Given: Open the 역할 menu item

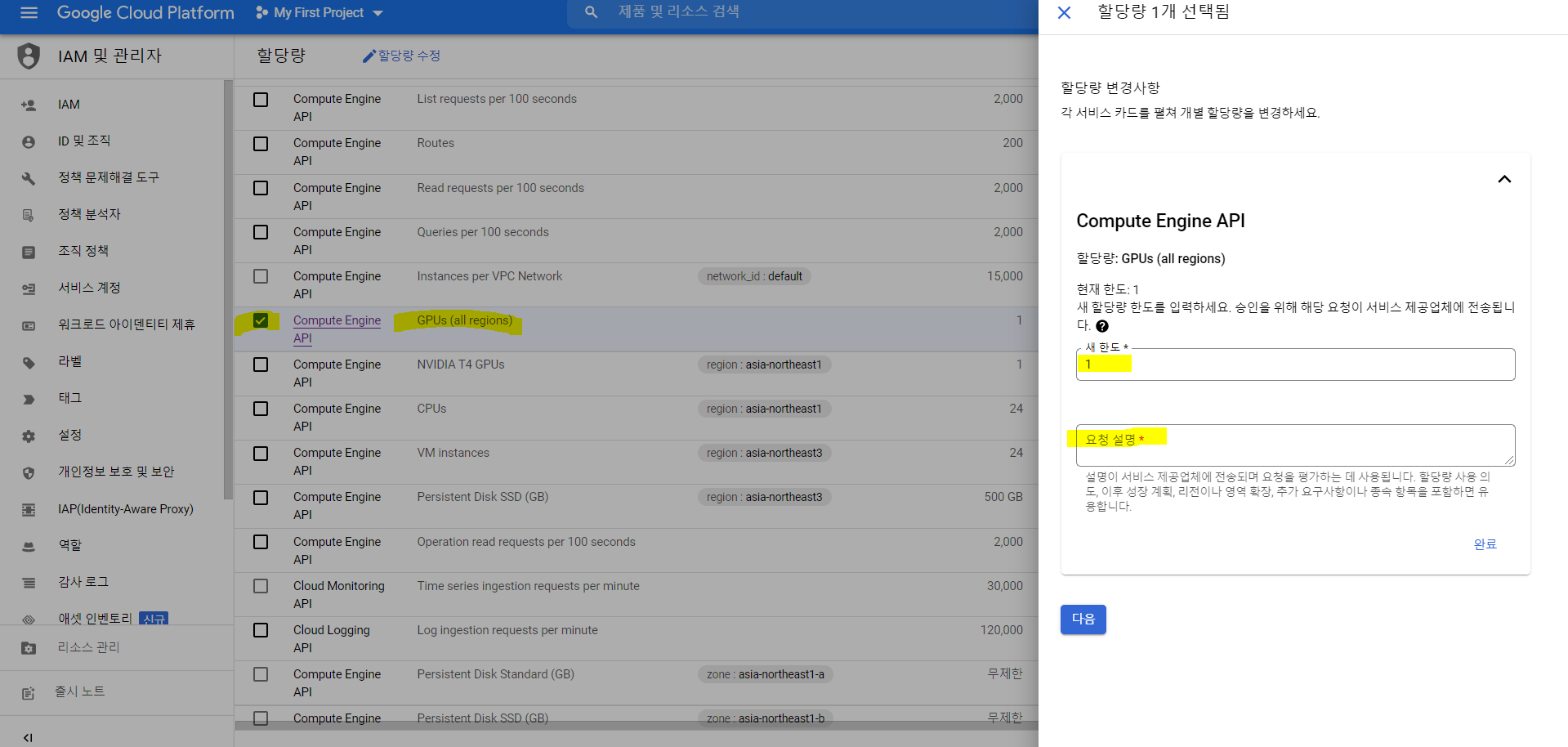Looking at the screenshot, I should (x=69, y=545).
